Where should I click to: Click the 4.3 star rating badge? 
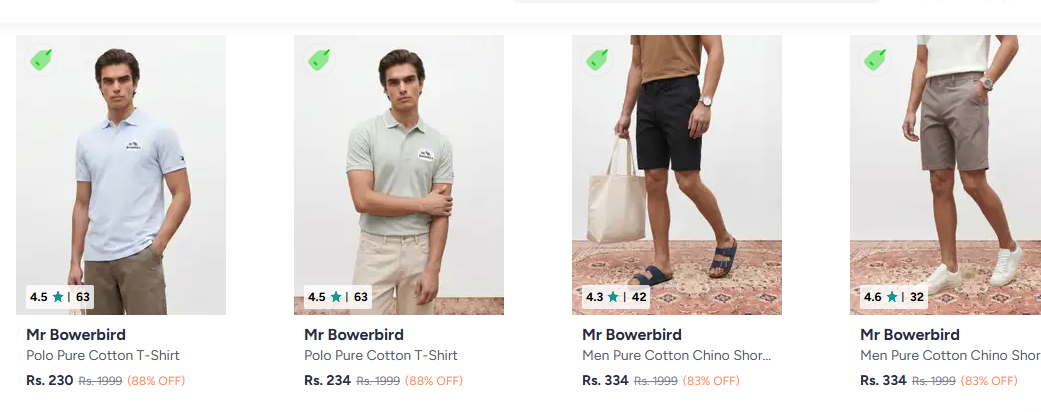click(x=615, y=297)
